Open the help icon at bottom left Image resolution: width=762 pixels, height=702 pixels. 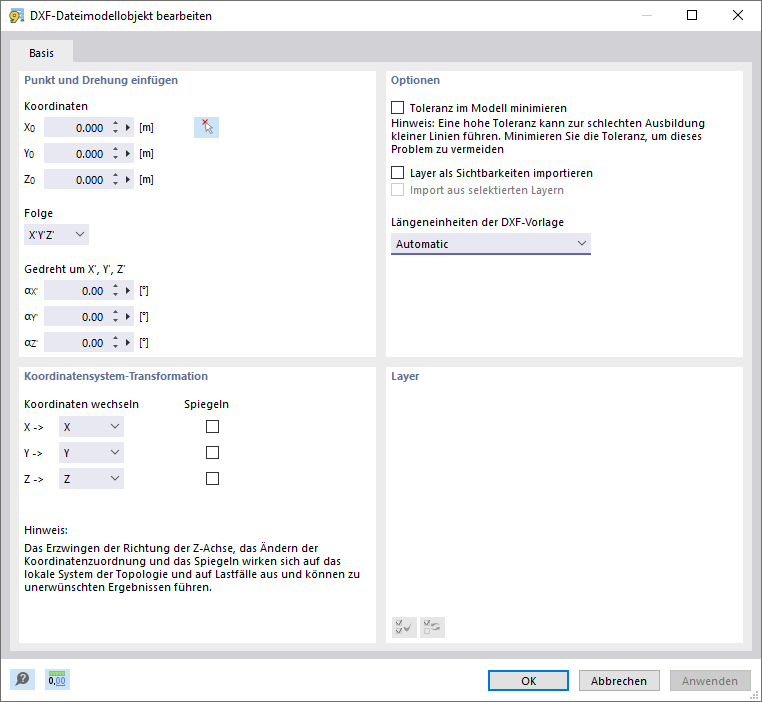(x=22, y=679)
